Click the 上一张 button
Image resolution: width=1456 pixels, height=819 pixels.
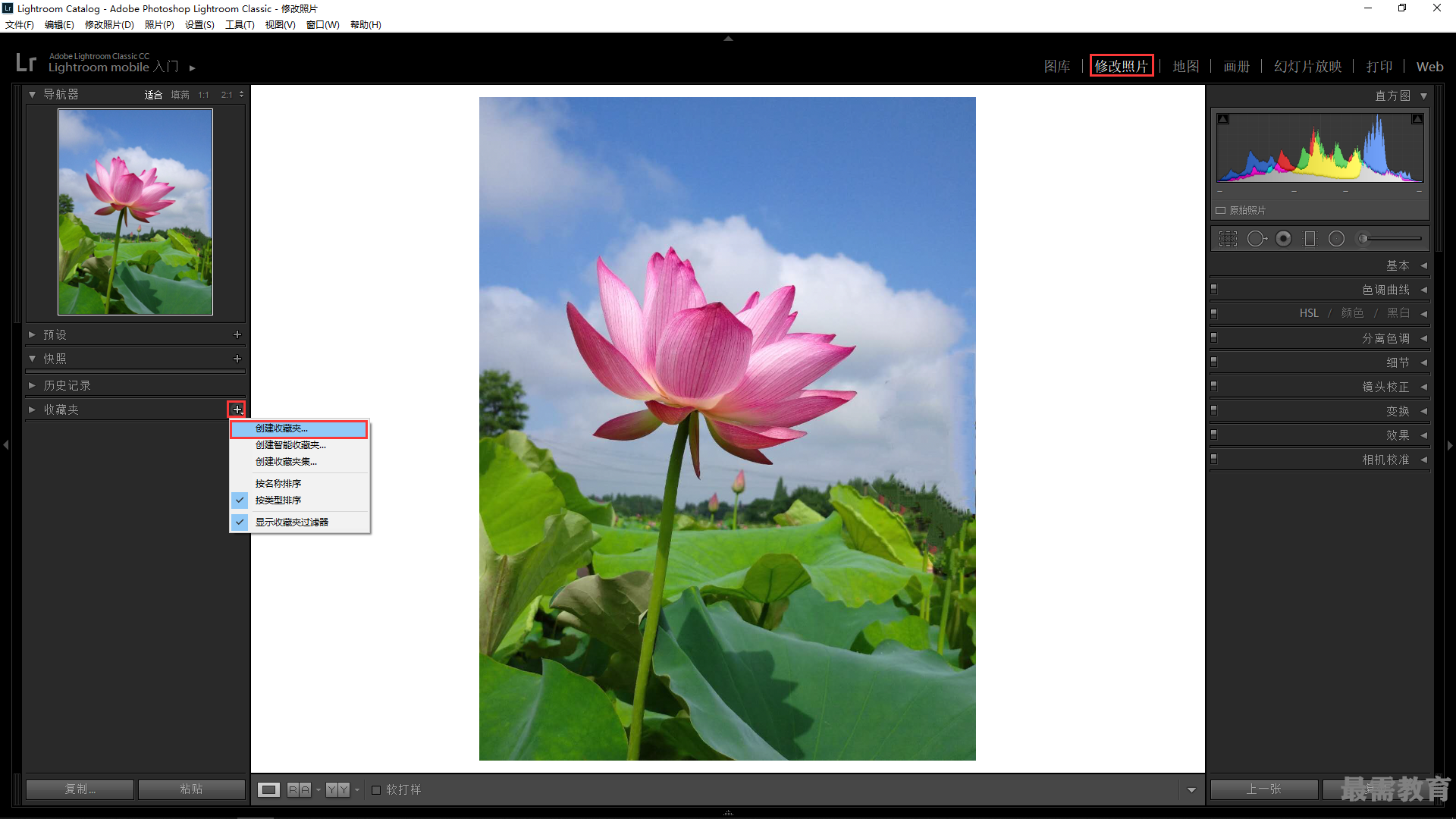[1263, 789]
